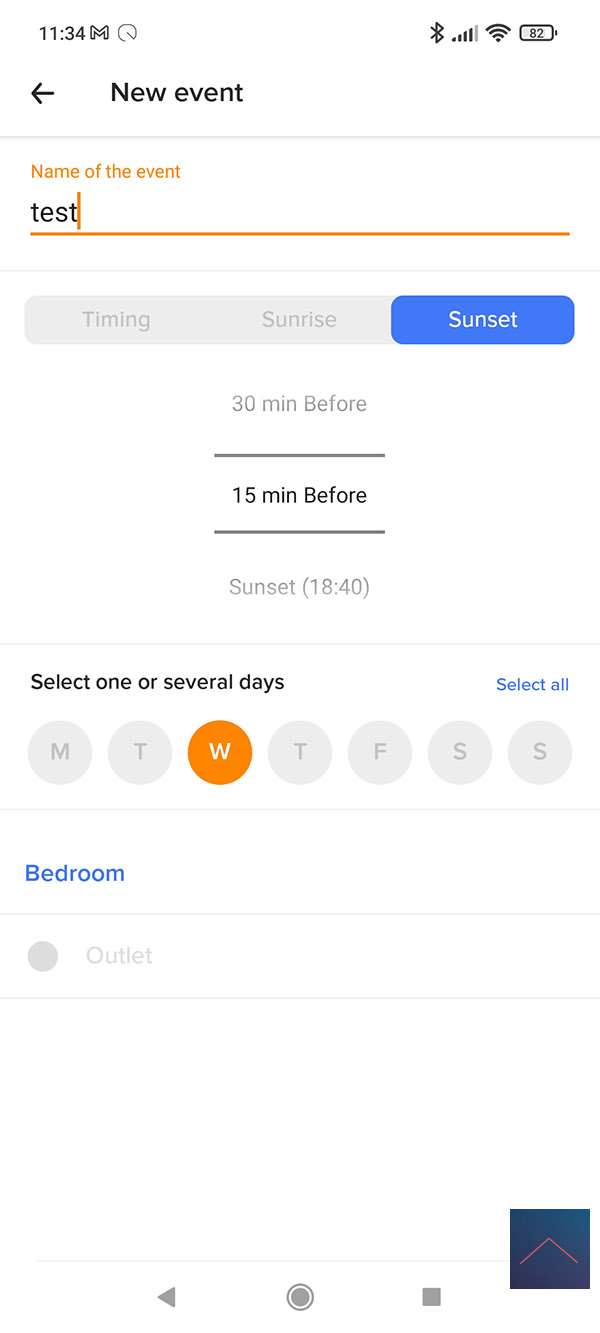
Task: Tap the red chevron floating thumbnail
Action: pos(549,1249)
